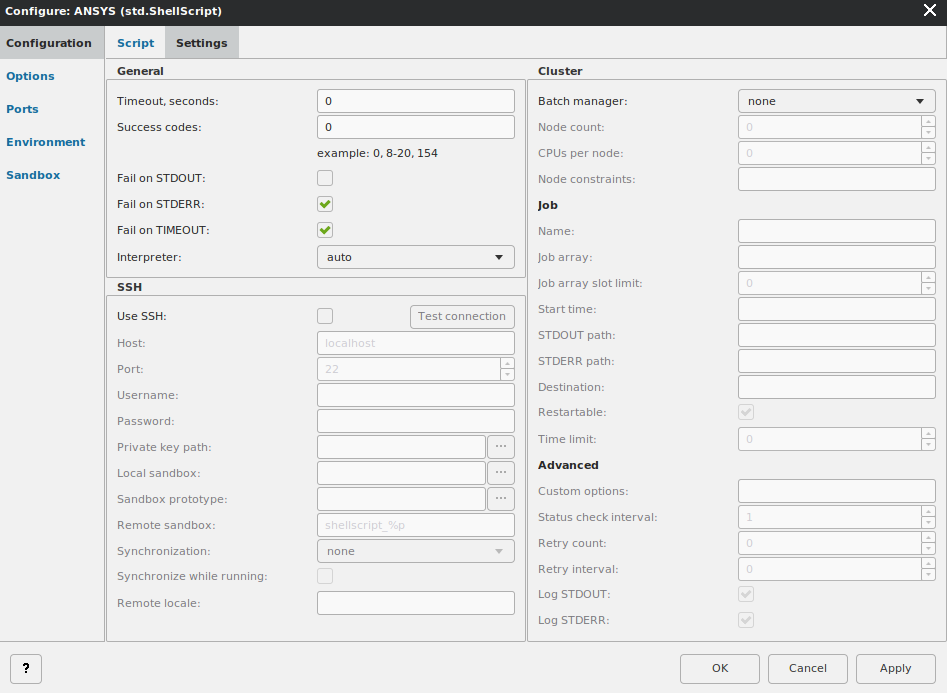Open the Options section
Screen dimensions: 947x693
click(x=30, y=76)
